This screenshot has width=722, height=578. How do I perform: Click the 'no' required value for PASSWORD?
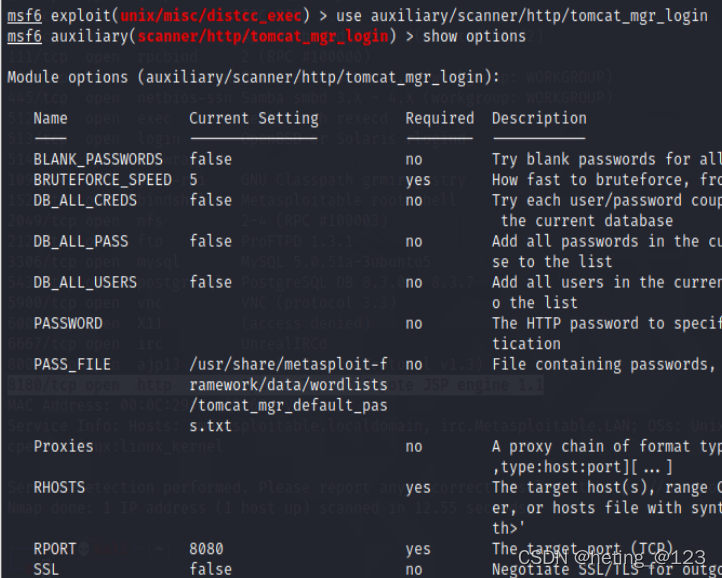(414, 324)
